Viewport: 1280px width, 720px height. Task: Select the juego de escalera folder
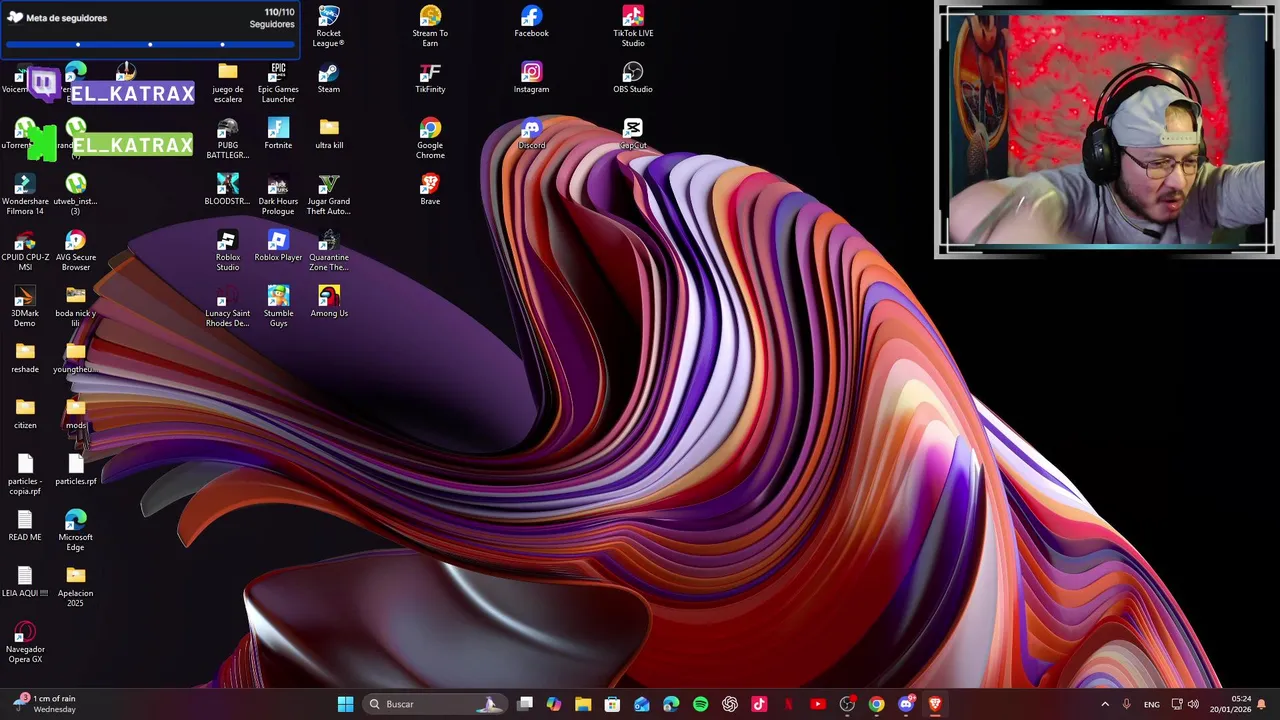pyautogui.click(x=227, y=82)
